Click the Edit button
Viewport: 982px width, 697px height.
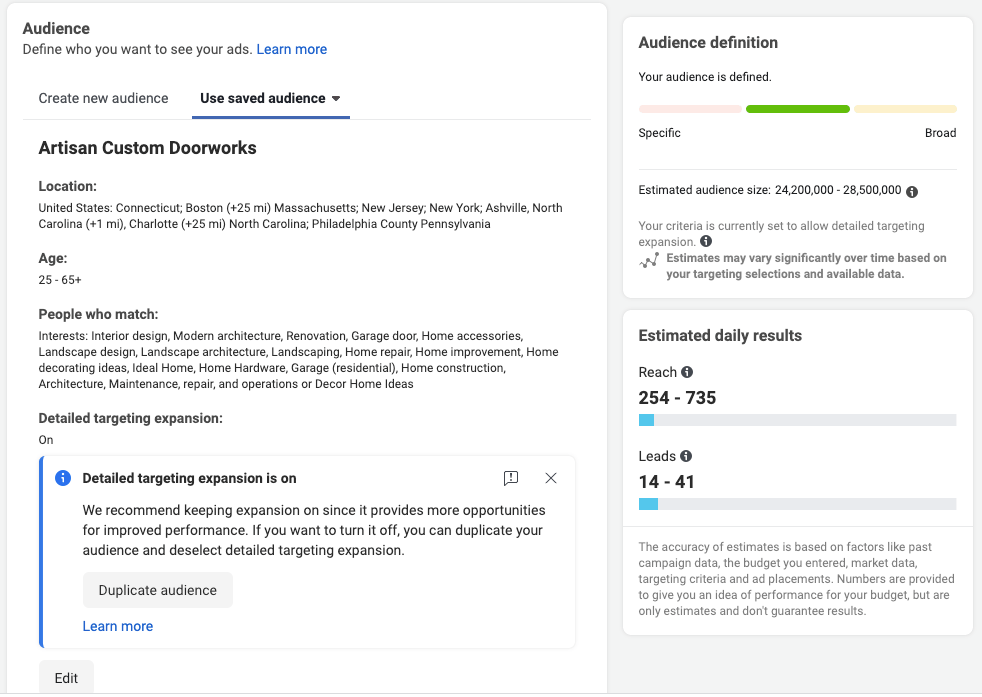66,678
